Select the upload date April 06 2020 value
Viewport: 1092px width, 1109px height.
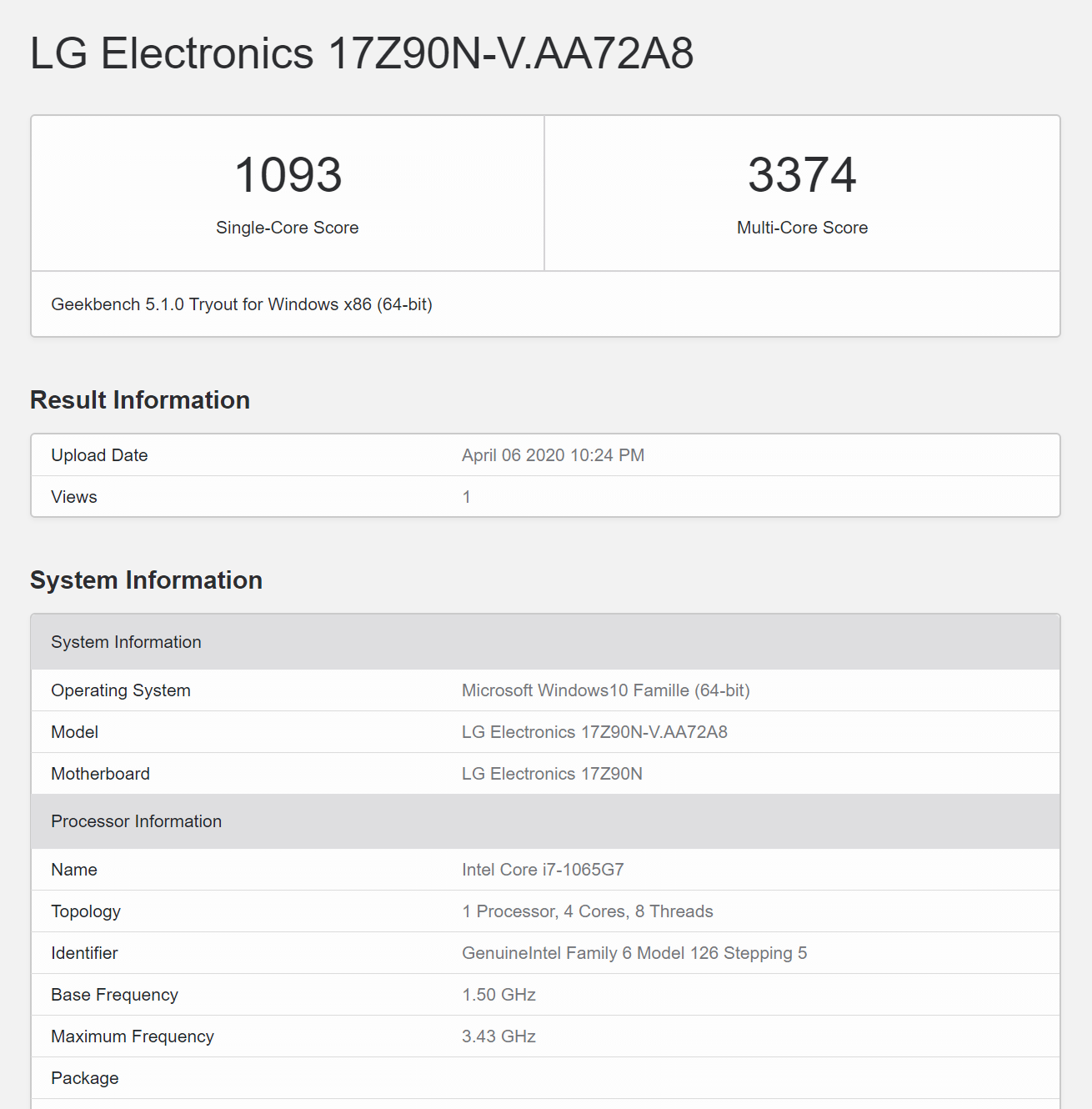click(553, 455)
